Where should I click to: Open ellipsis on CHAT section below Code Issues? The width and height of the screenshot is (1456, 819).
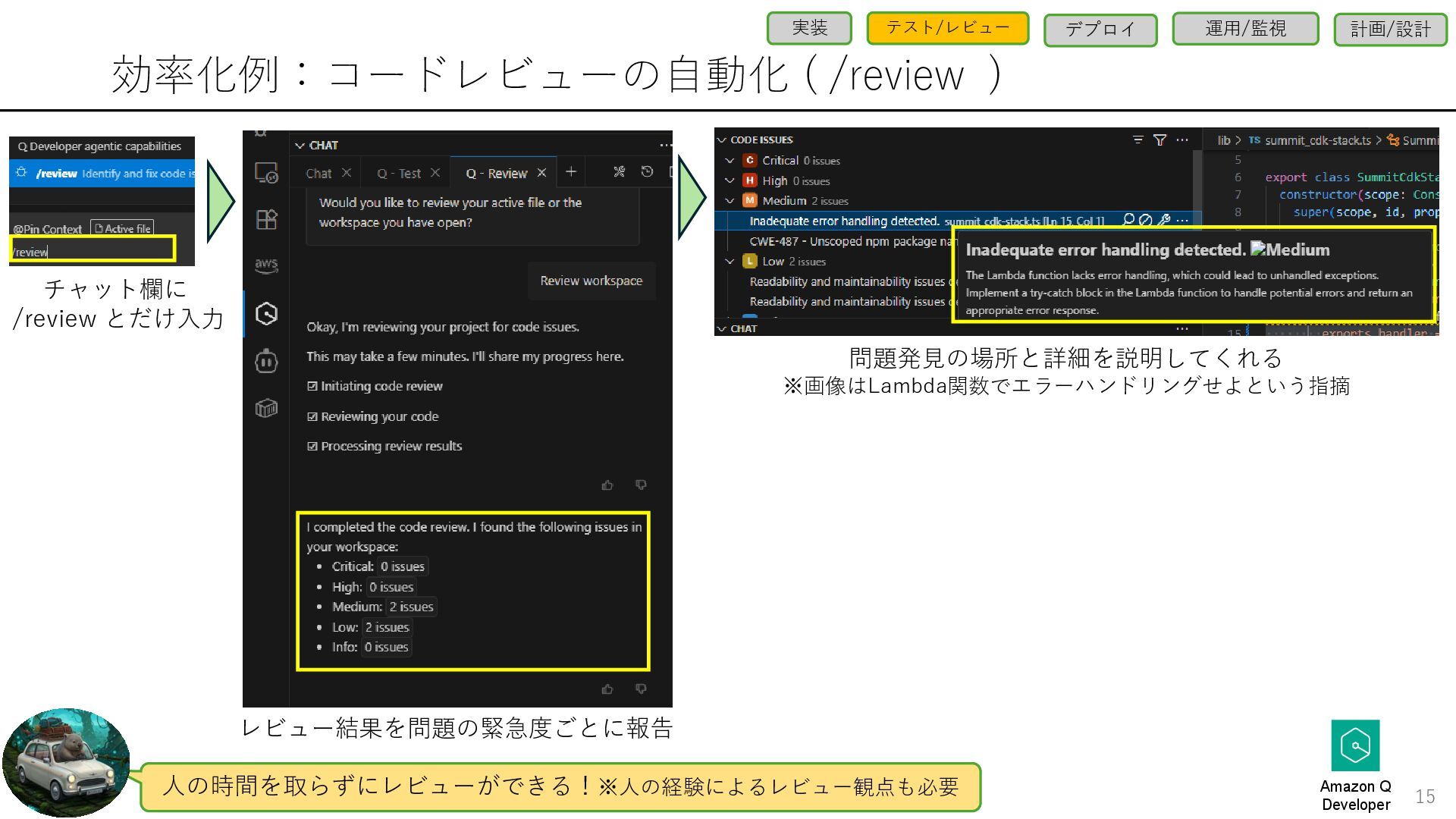(1182, 328)
